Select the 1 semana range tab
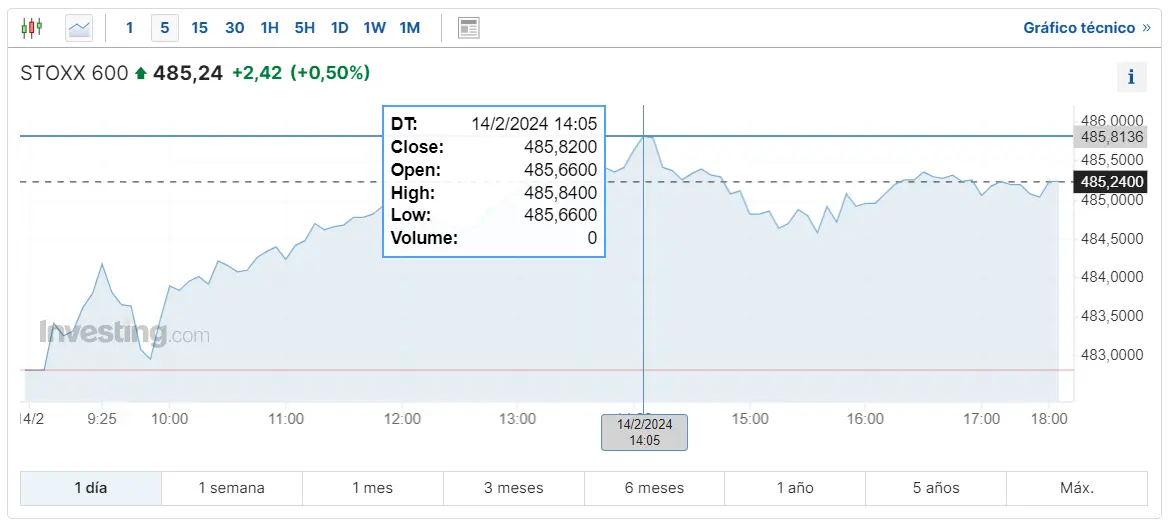1169x529 pixels. click(232, 489)
